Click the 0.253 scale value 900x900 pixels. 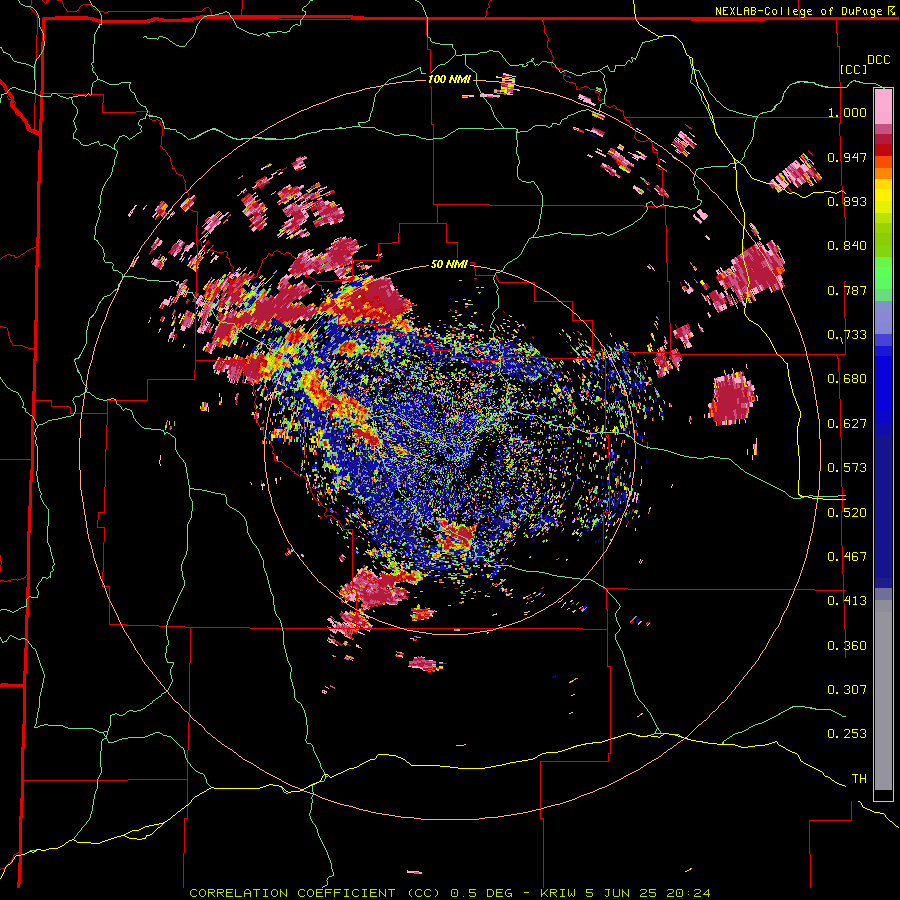coord(847,734)
